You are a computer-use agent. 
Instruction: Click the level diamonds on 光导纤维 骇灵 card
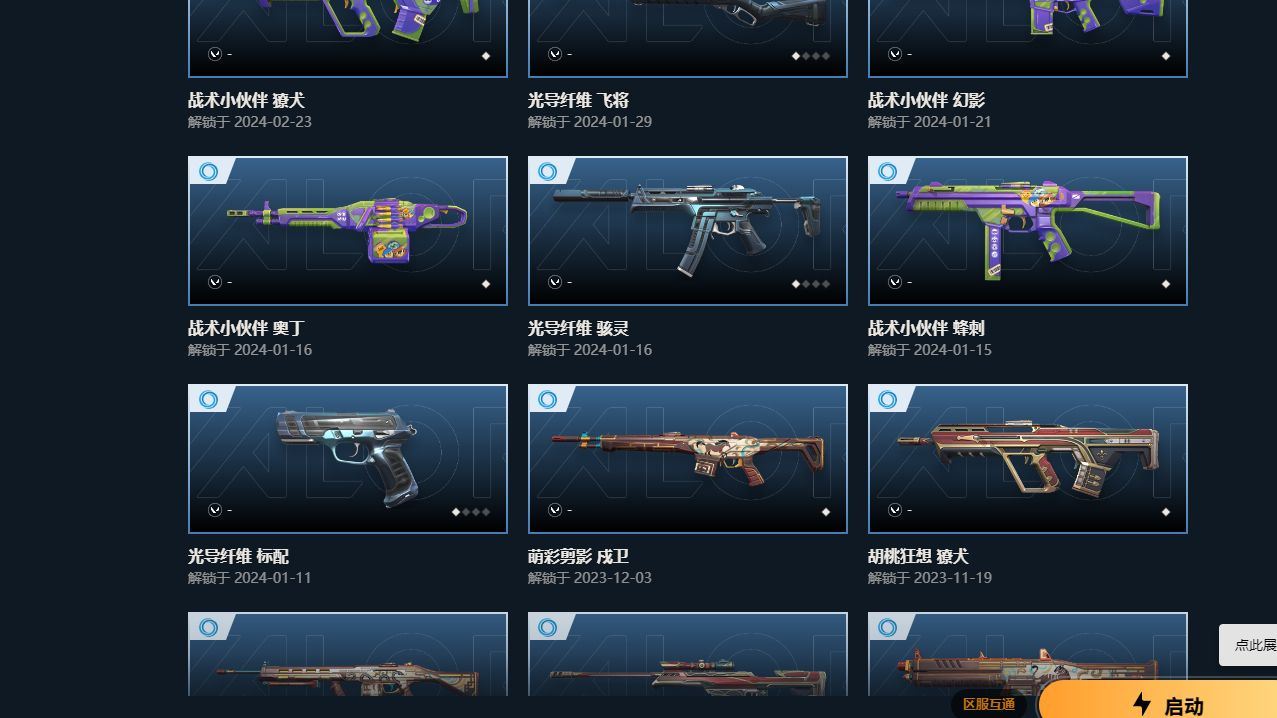coord(811,284)
